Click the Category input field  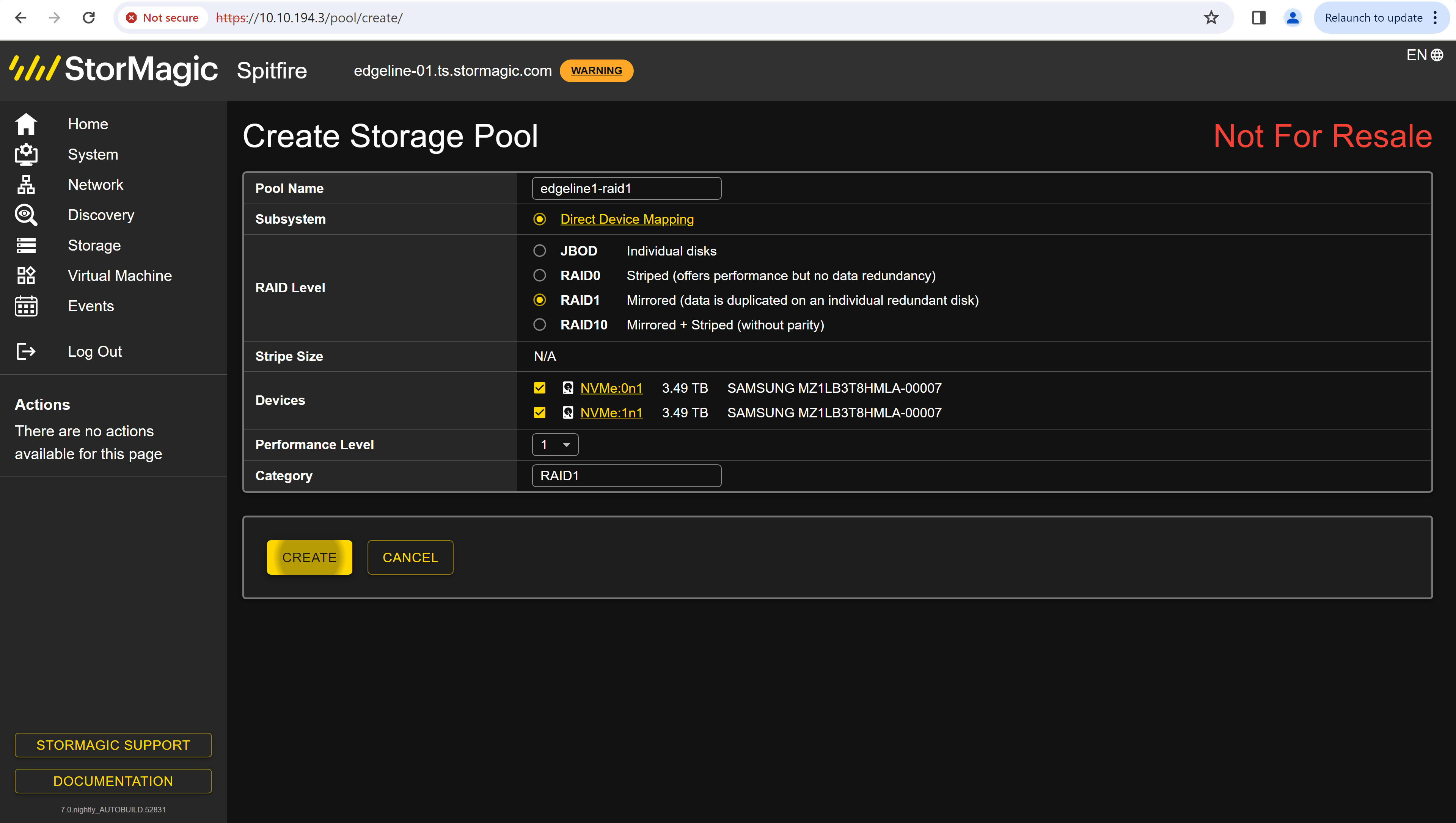[627, 476]
